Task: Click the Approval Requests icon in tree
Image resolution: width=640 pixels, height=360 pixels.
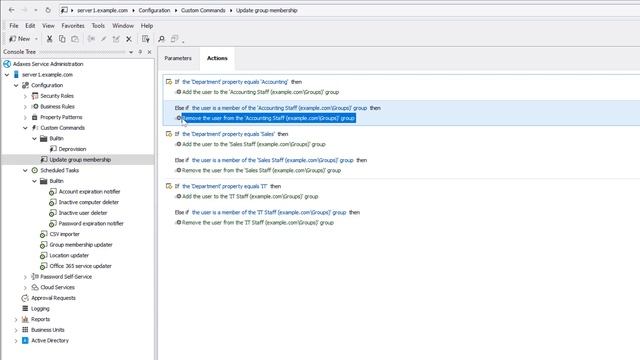Action: coord(25,298)
